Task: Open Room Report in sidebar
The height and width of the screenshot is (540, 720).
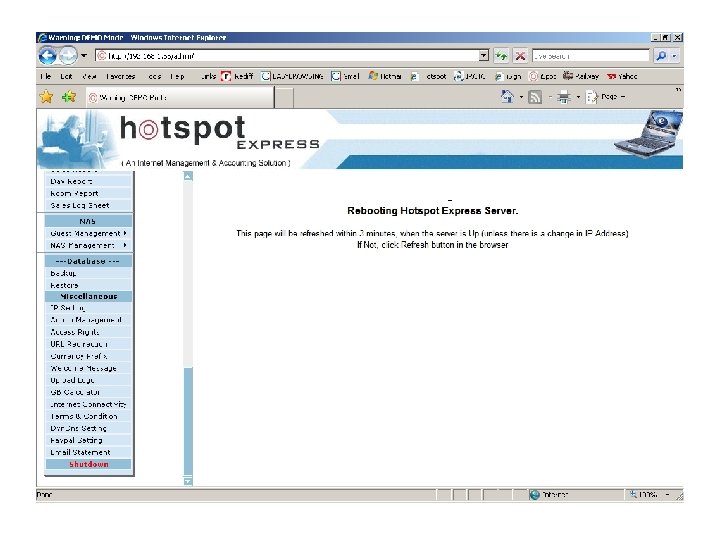Action: pyautogui.click(x=88, y=193)
